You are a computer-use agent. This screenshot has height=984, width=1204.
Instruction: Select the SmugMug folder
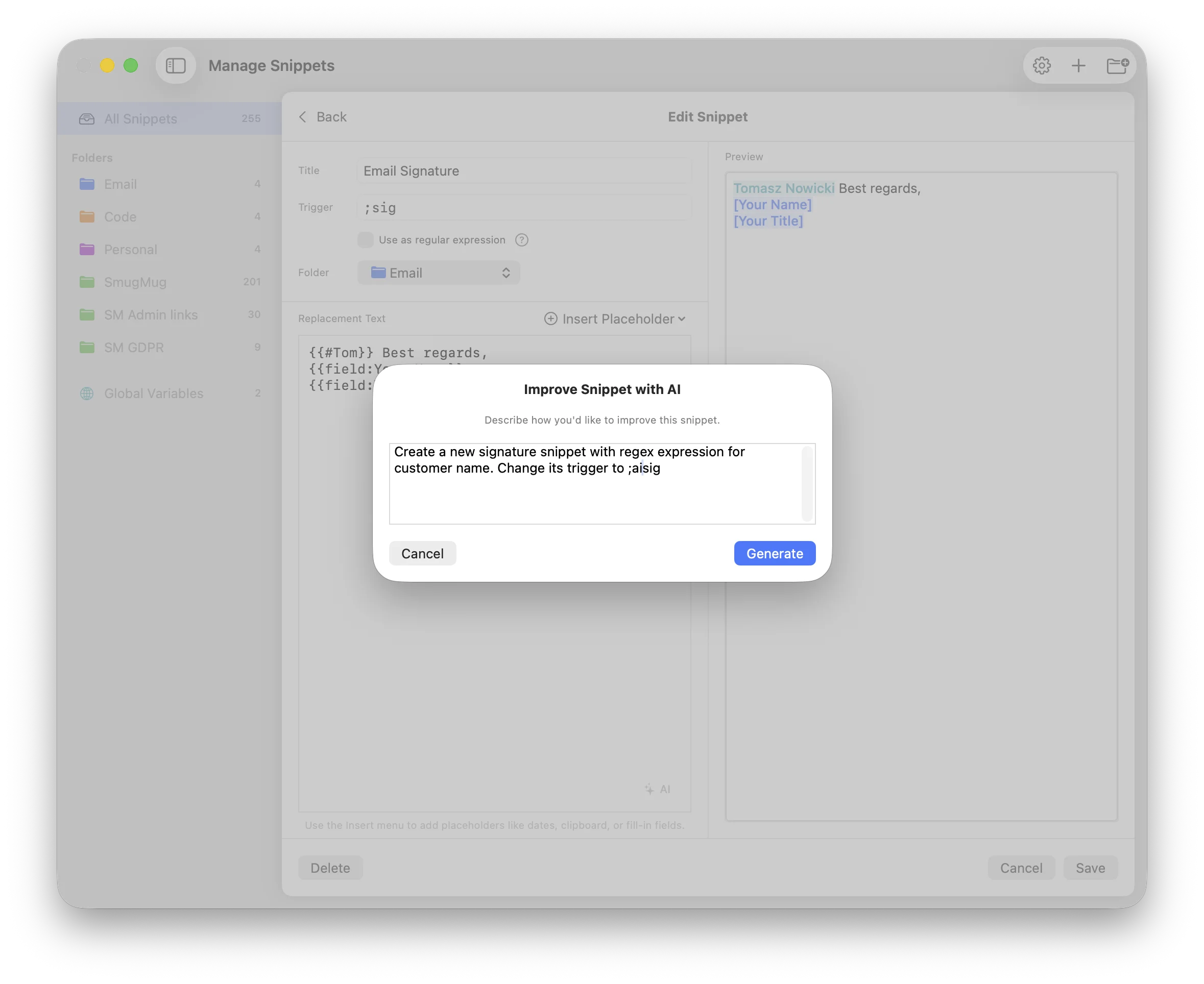point(135,282)
